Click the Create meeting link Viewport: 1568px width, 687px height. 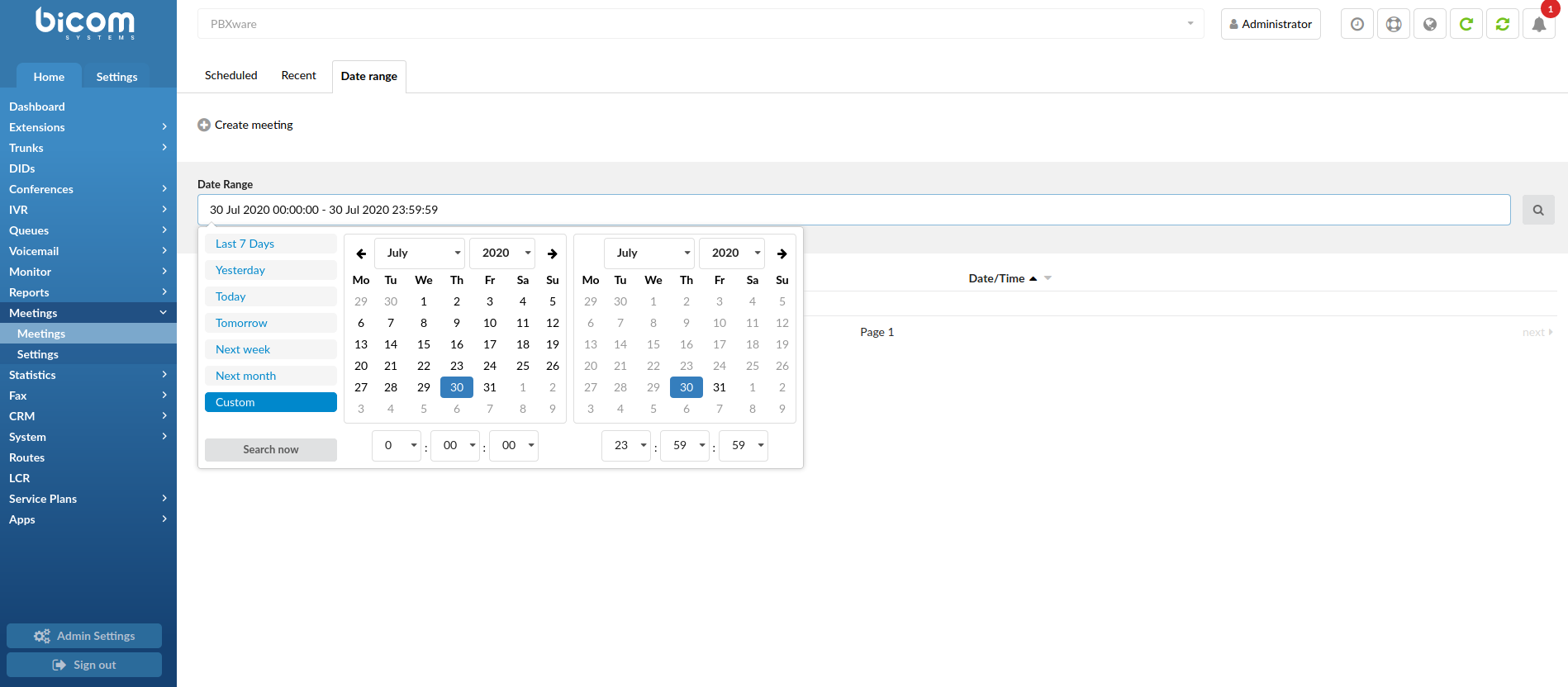(x=254, y=125)
